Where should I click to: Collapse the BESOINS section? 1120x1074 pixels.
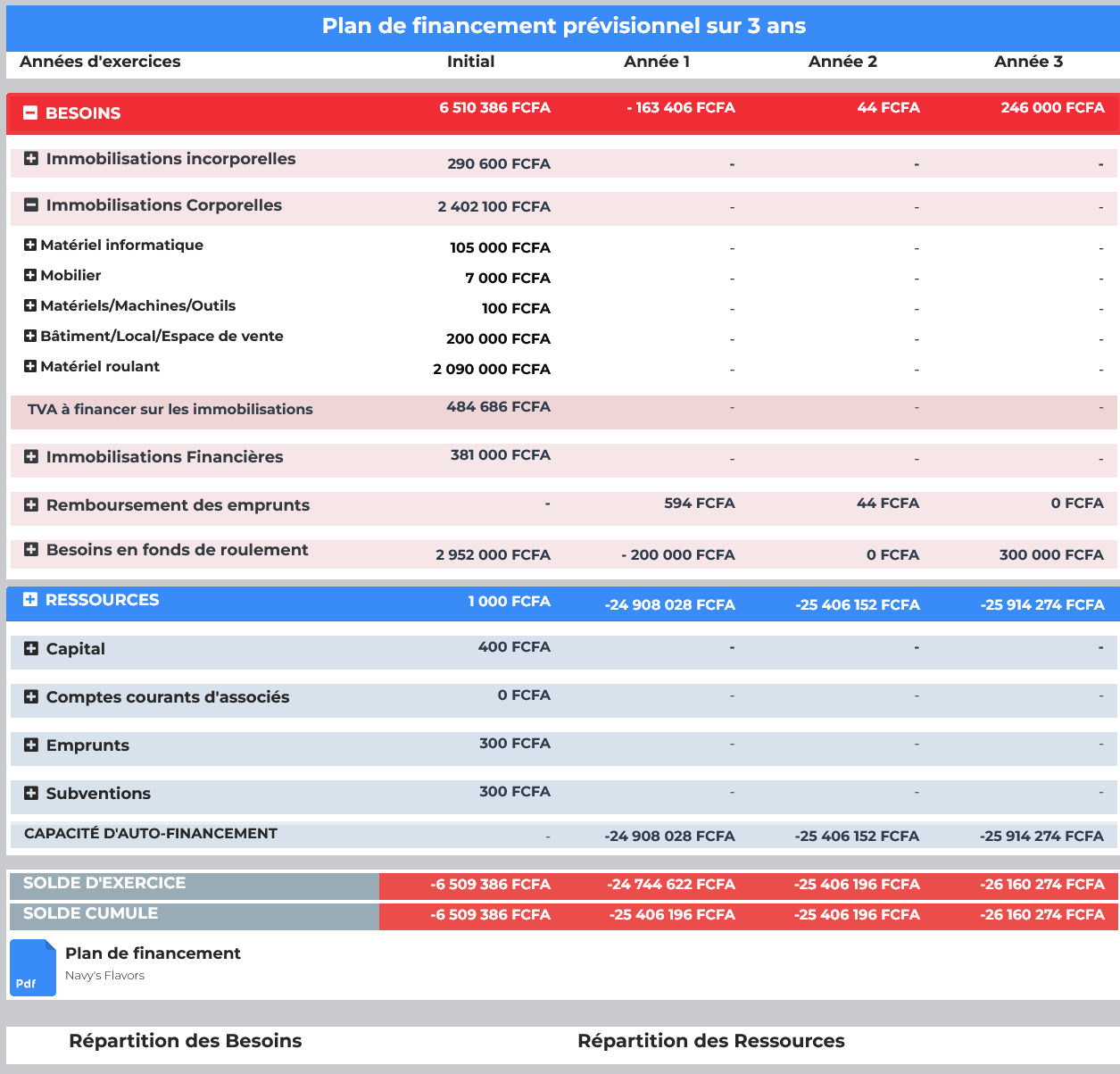[30, 113]
